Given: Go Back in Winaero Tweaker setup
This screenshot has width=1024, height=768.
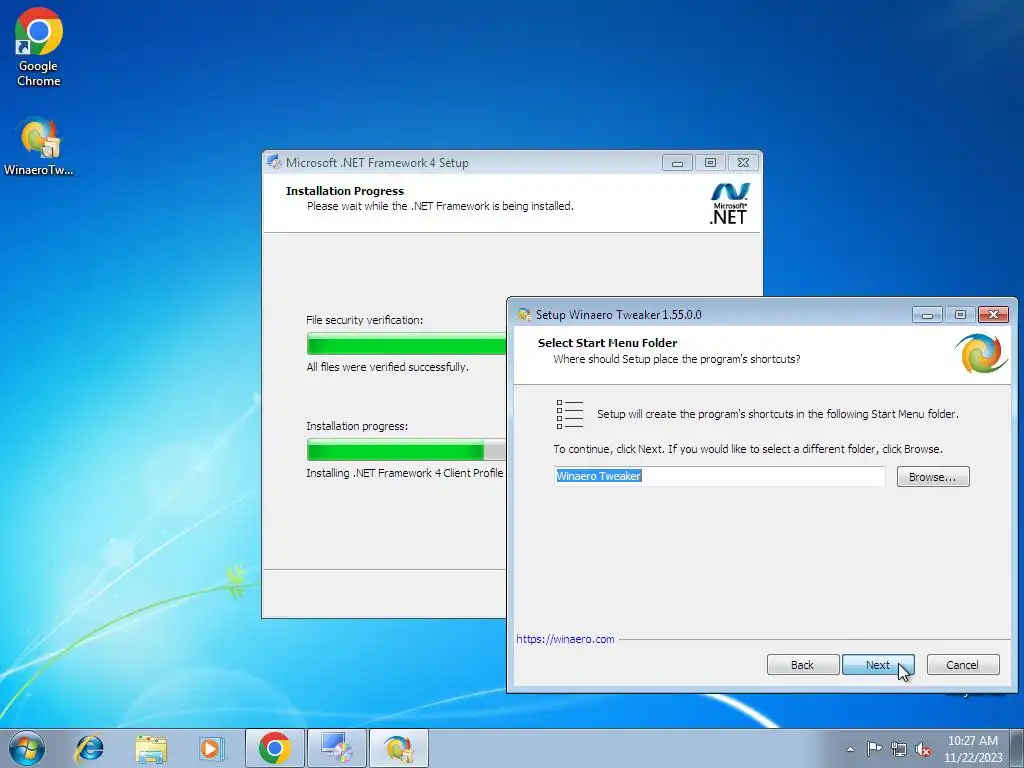Looking at the screenshot, I should point(803,665).
